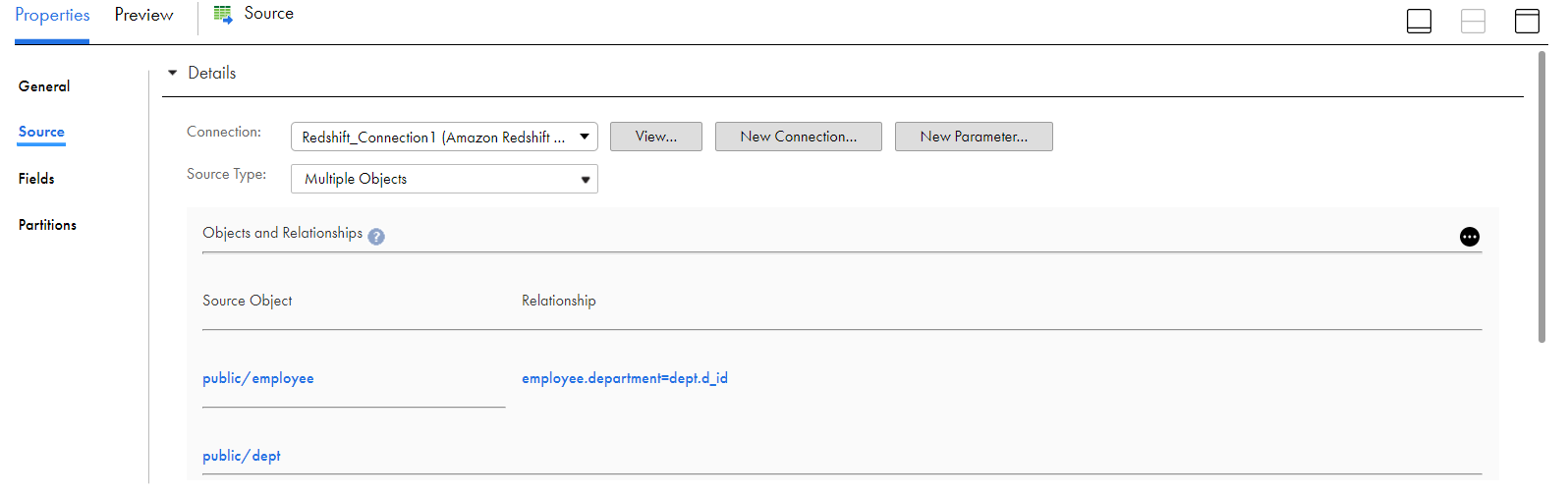
Task: Click the vertical scrollbar on the right
Action: pyautogui.click(x=1541, y=196)
